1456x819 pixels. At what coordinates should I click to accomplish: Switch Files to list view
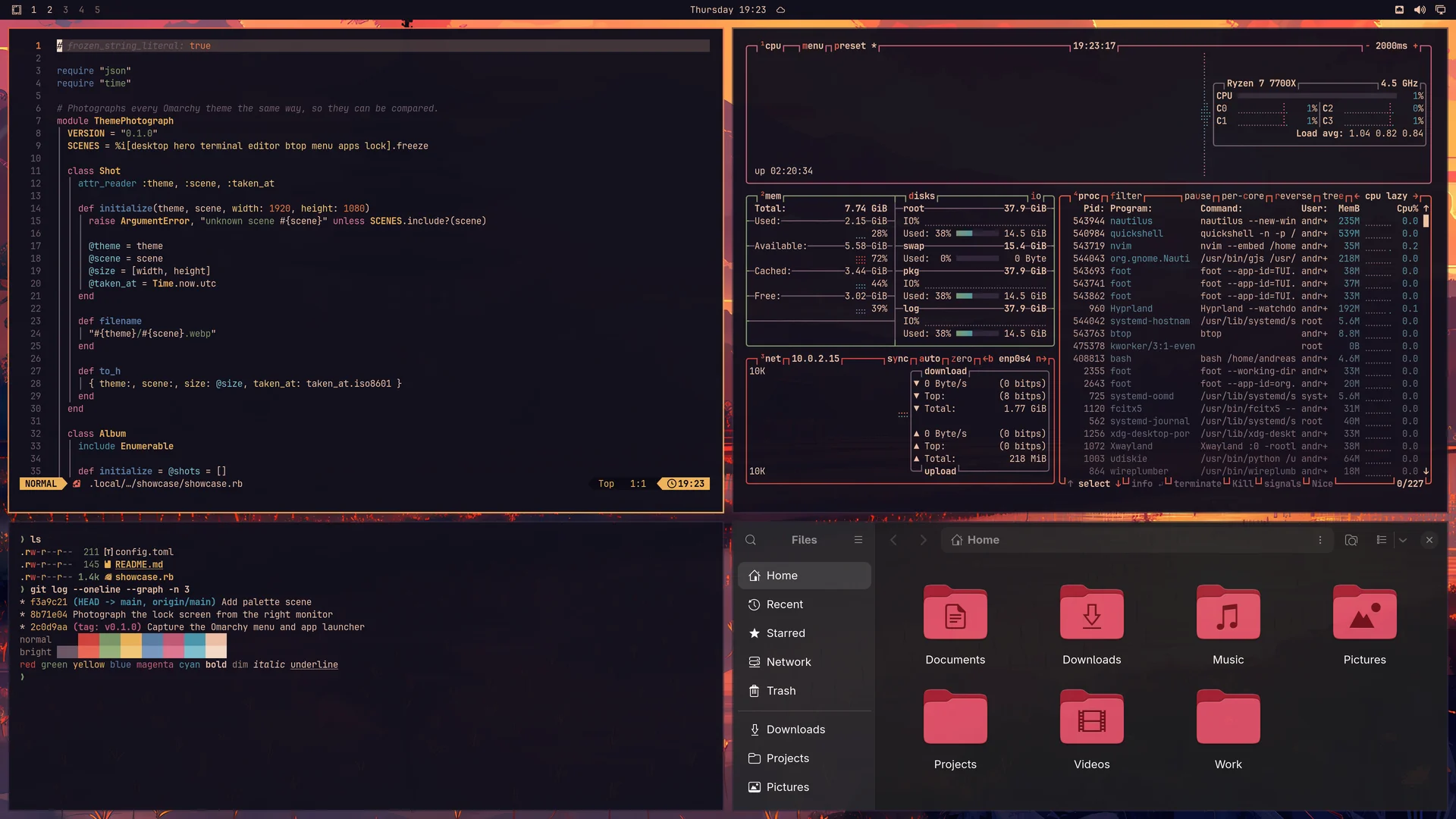(1382, 540)
